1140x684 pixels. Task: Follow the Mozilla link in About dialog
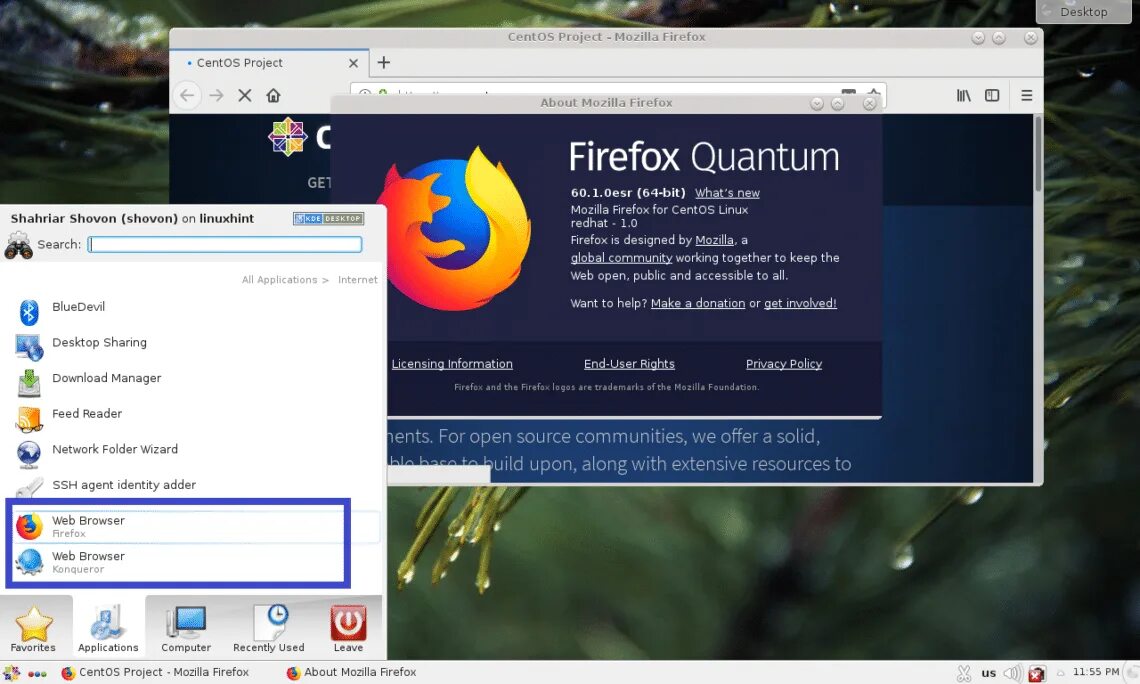714,240
